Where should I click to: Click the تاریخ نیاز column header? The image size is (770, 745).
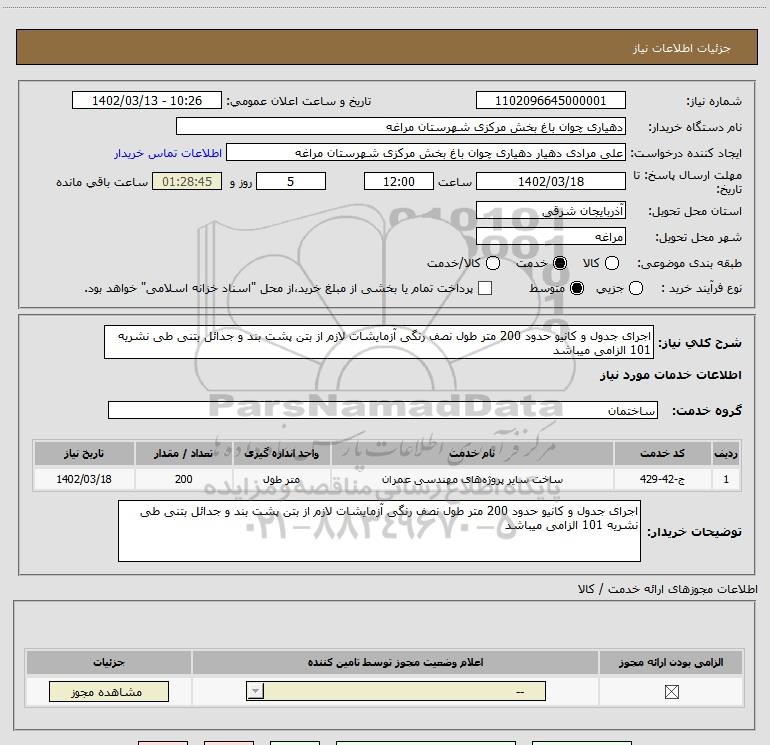click(x=84, y=453)
